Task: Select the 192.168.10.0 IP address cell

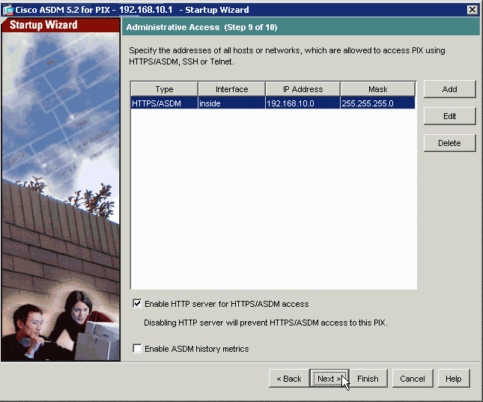Action: [x=303, y=103]
